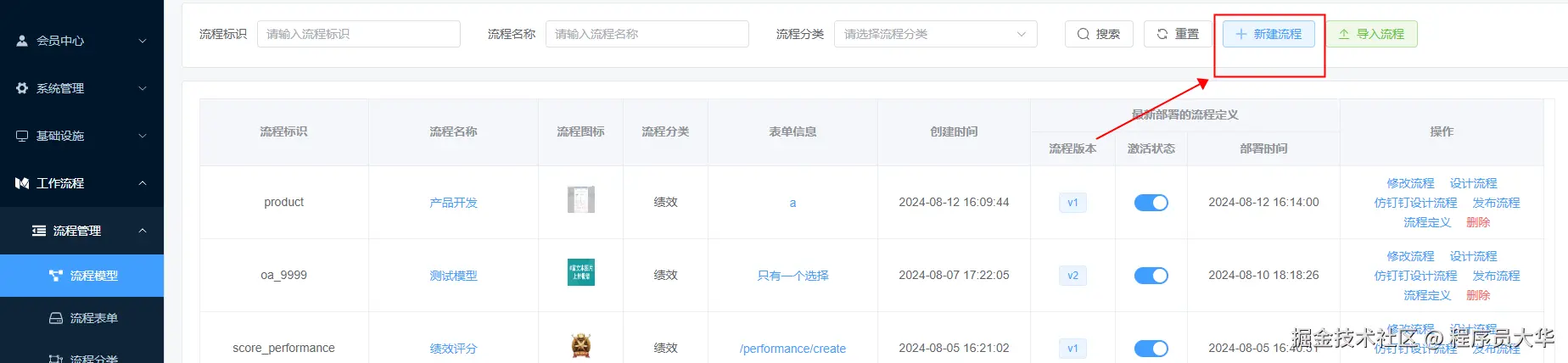Click 发布流程 for the oa_9999 row
This screenshot has width=1568, height=363.
1497,276
